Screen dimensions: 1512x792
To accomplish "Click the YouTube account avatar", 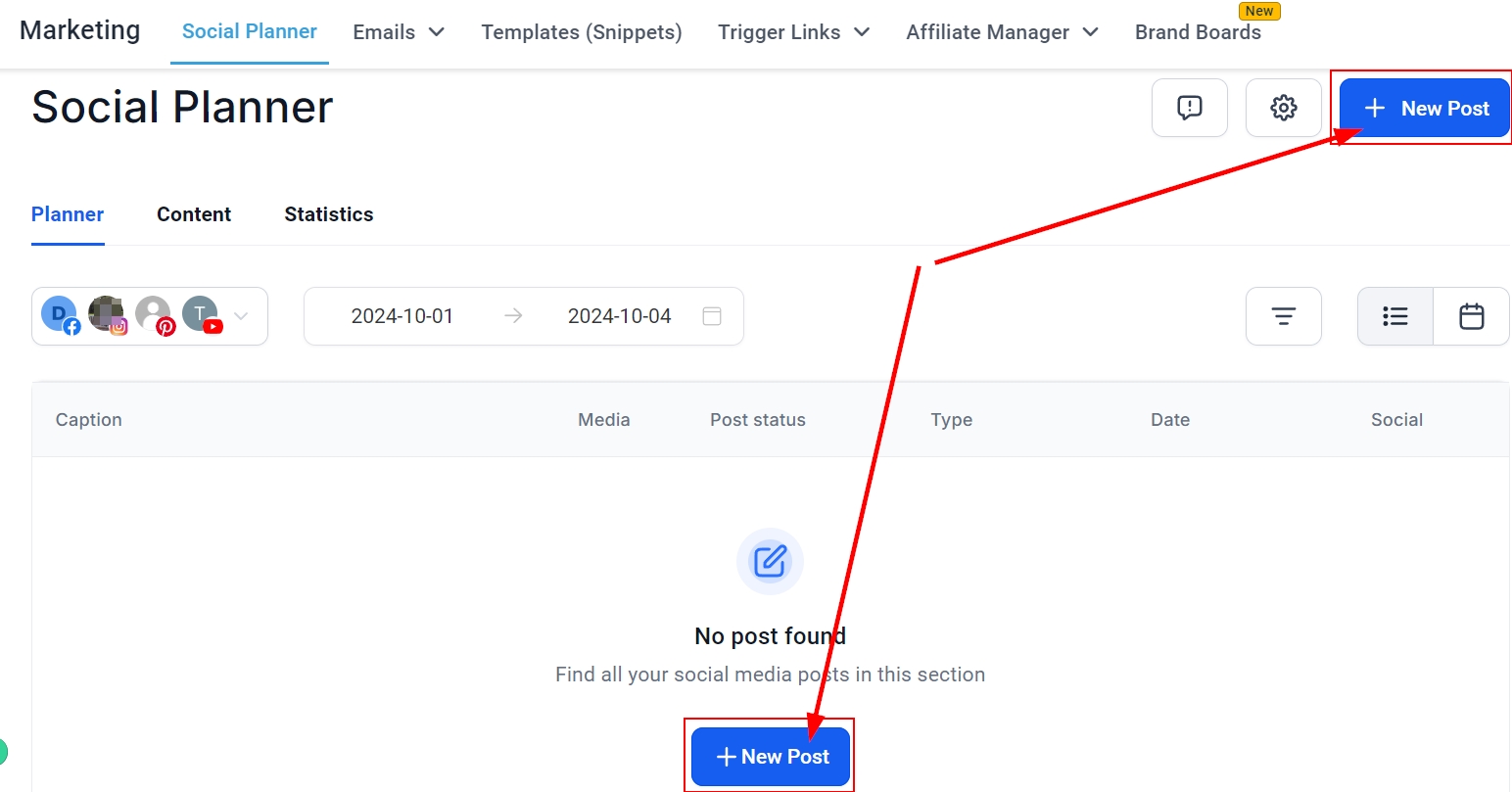I will (201, 314).
